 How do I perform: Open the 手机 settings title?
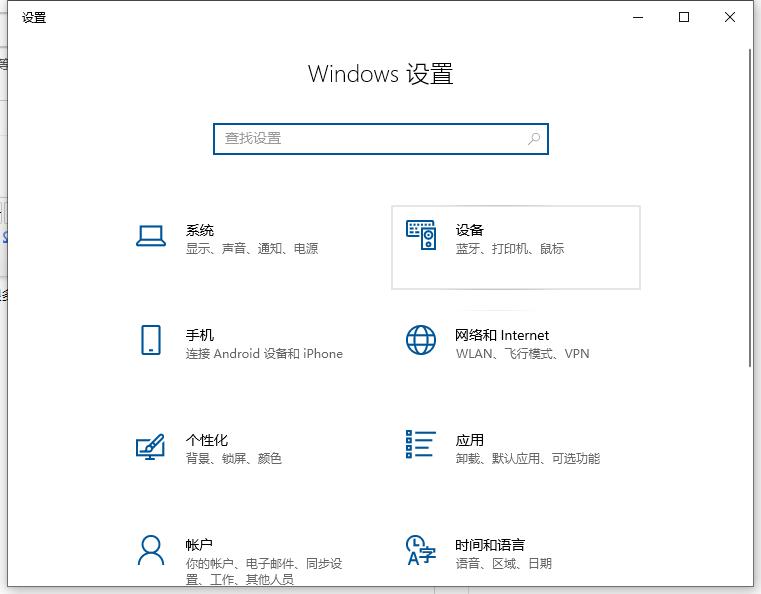(199, 335)
